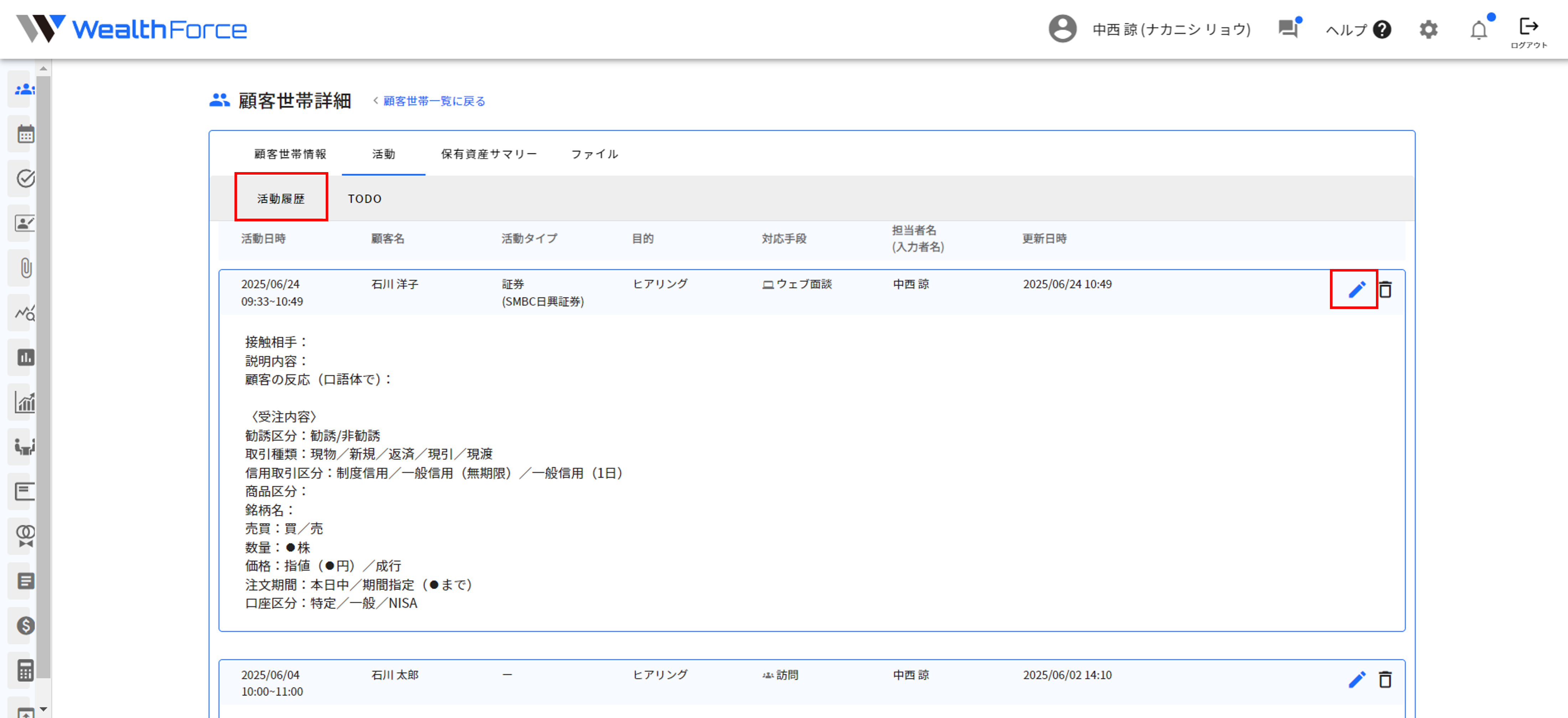This screenshot has height=718, width=1568.
Task: Switch to the 活動 tab
Action: coord(383,154)
